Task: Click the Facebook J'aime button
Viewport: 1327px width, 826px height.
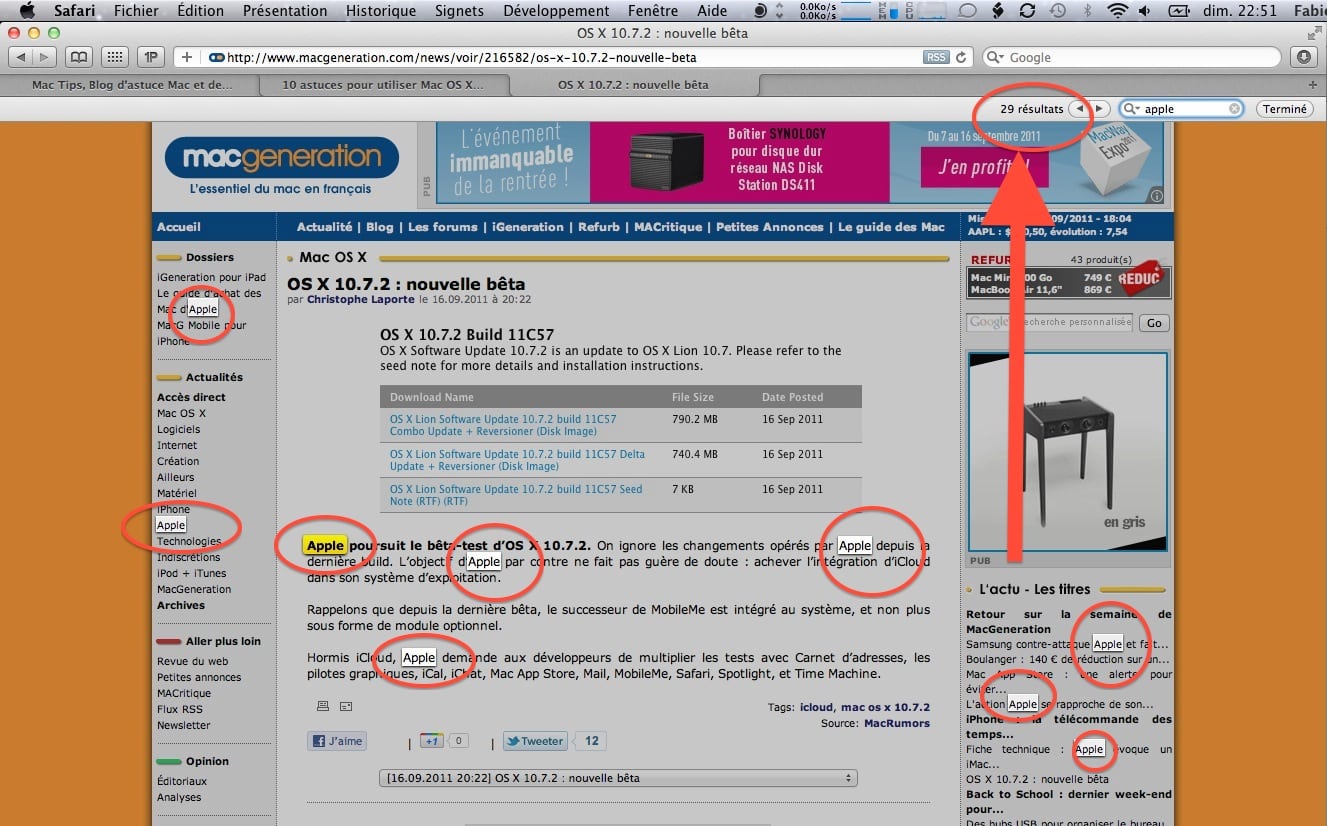Action: tap(337, 741)
